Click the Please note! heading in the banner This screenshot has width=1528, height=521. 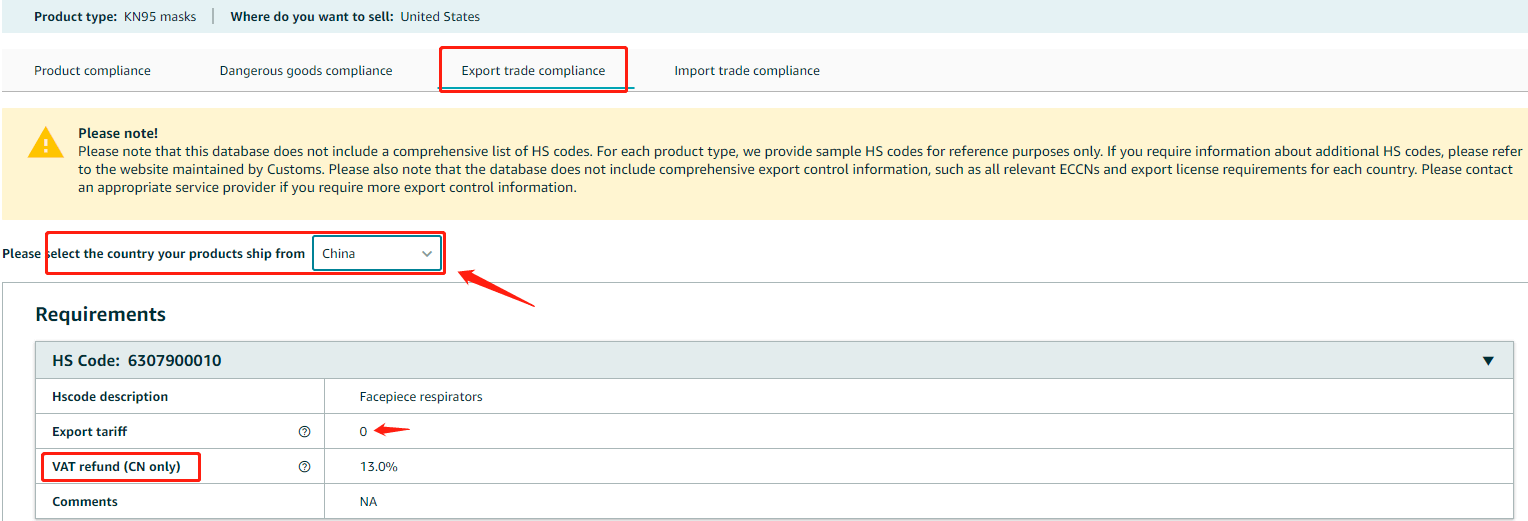click(x=118, y=133)
